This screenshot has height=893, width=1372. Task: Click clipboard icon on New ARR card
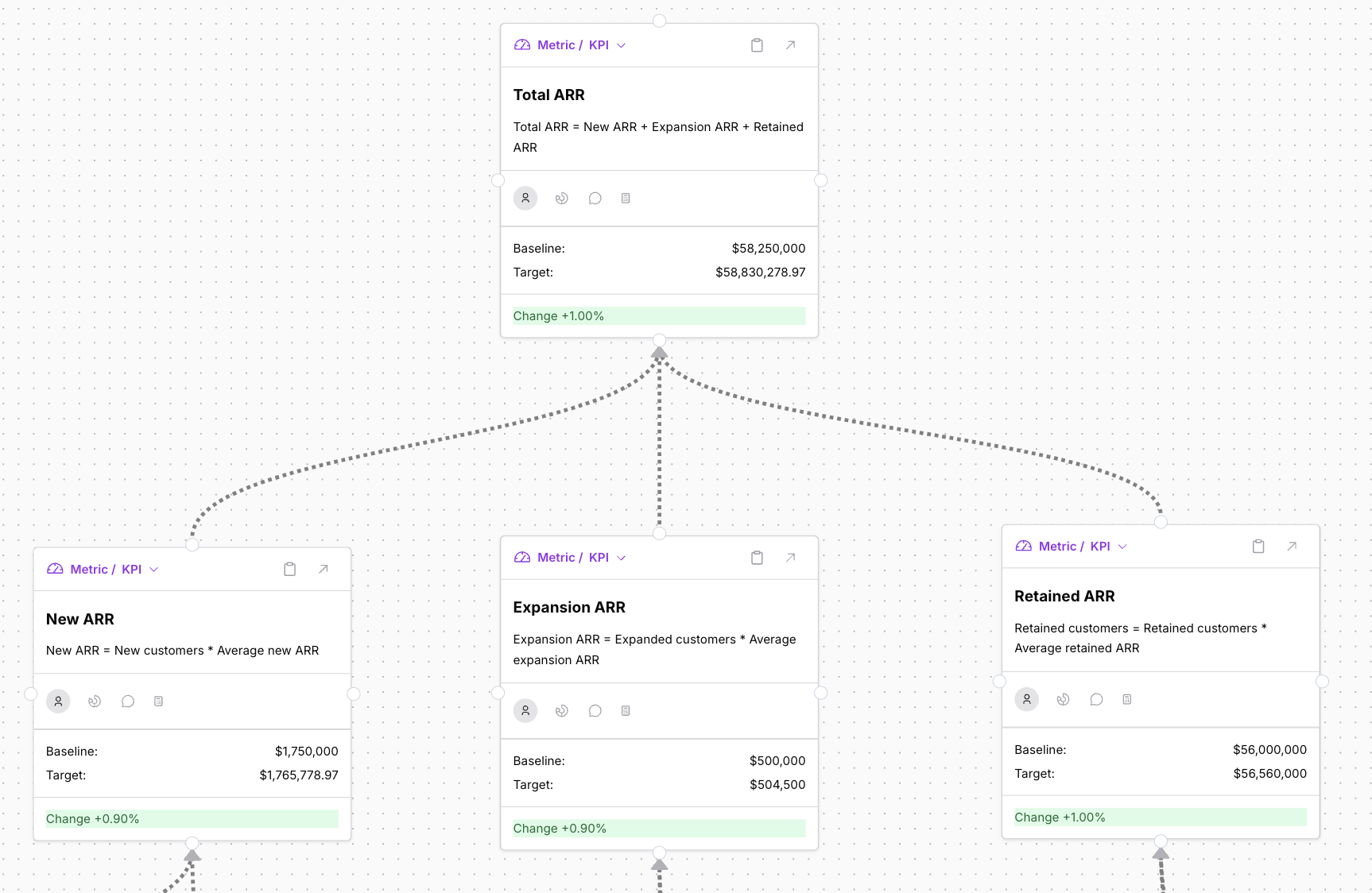(290, 570)
